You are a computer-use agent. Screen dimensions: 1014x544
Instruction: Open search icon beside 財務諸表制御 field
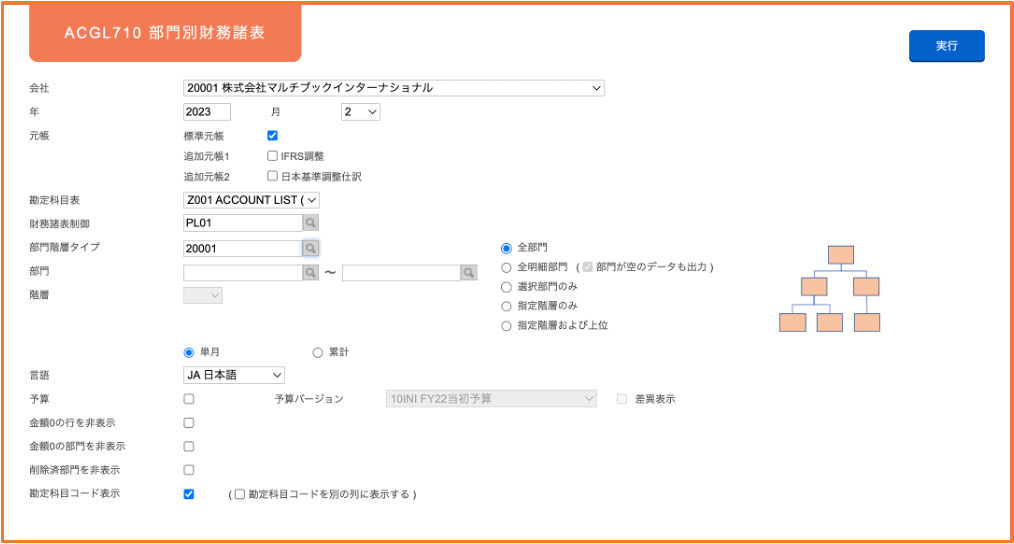click(x=310, y=223)
